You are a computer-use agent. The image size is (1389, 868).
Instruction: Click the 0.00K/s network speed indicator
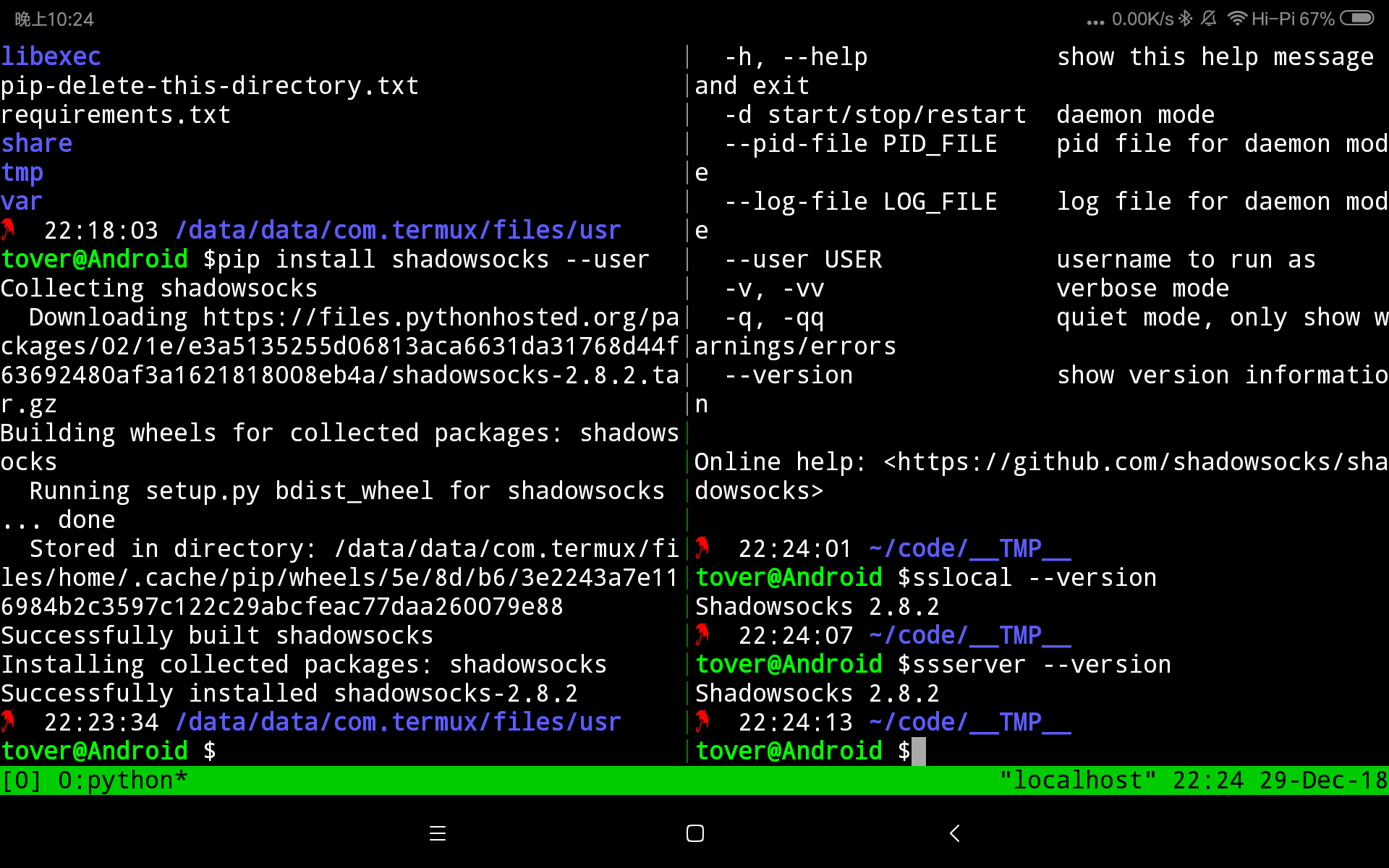pos(1142,19)
